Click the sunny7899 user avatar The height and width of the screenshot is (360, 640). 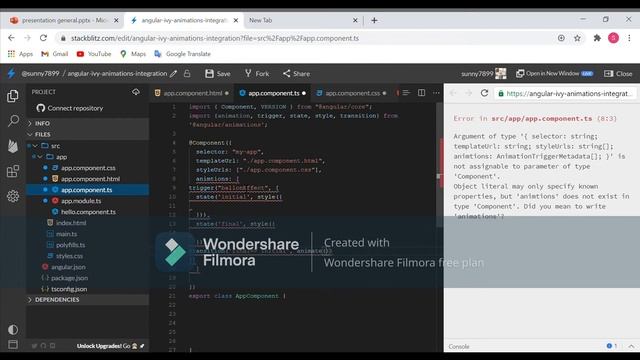501,73
